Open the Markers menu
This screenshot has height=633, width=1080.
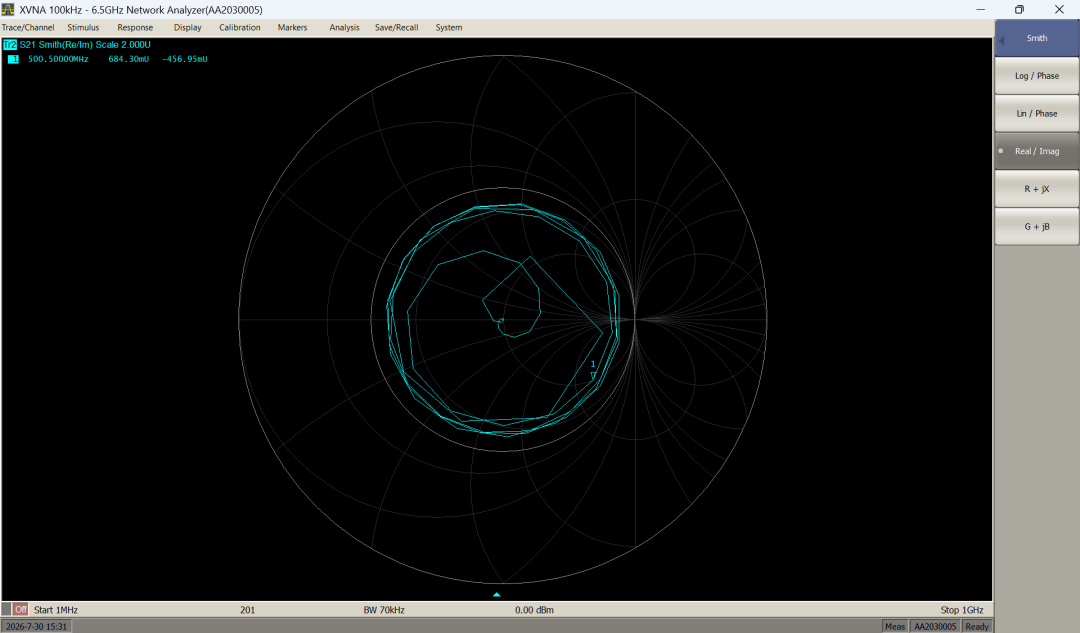pyautogui.click(x=292, y=28)
